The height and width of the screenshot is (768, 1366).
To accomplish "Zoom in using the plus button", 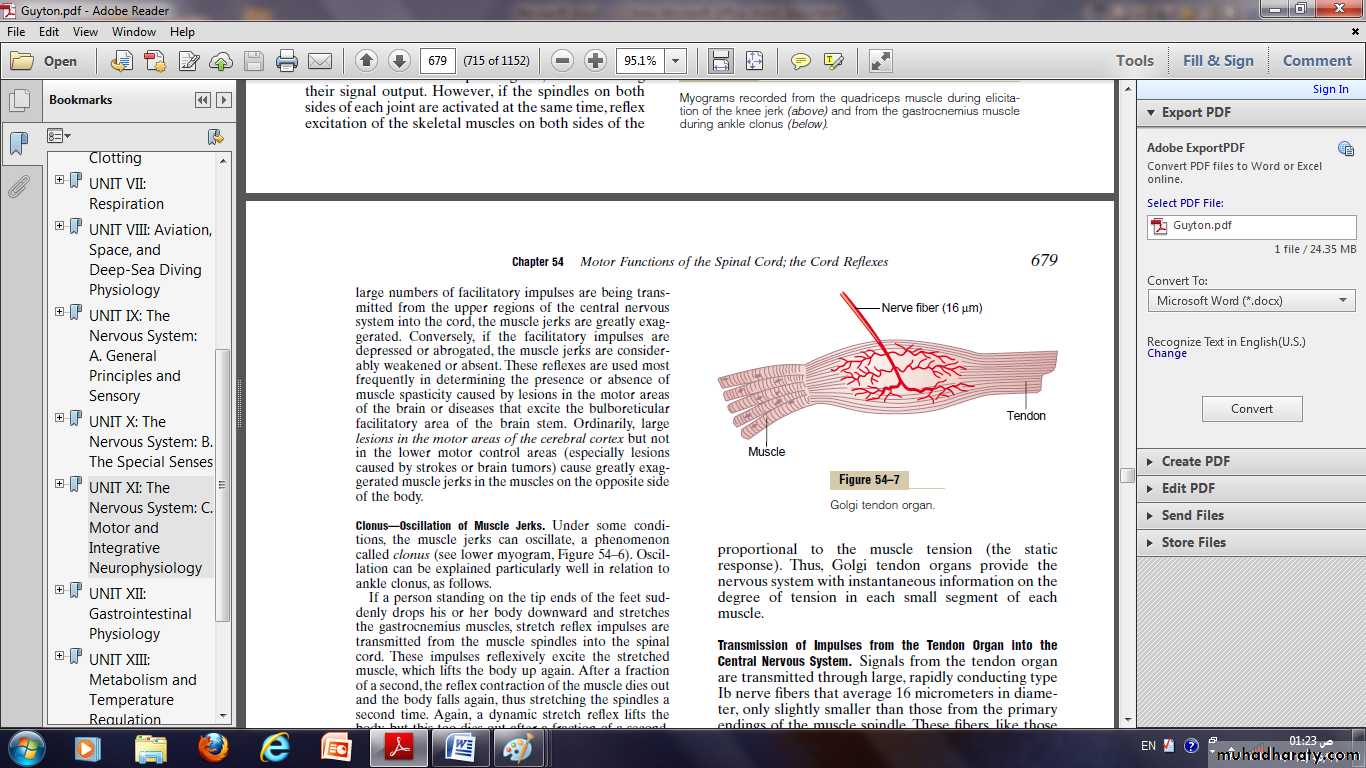I will click(595, 61).
